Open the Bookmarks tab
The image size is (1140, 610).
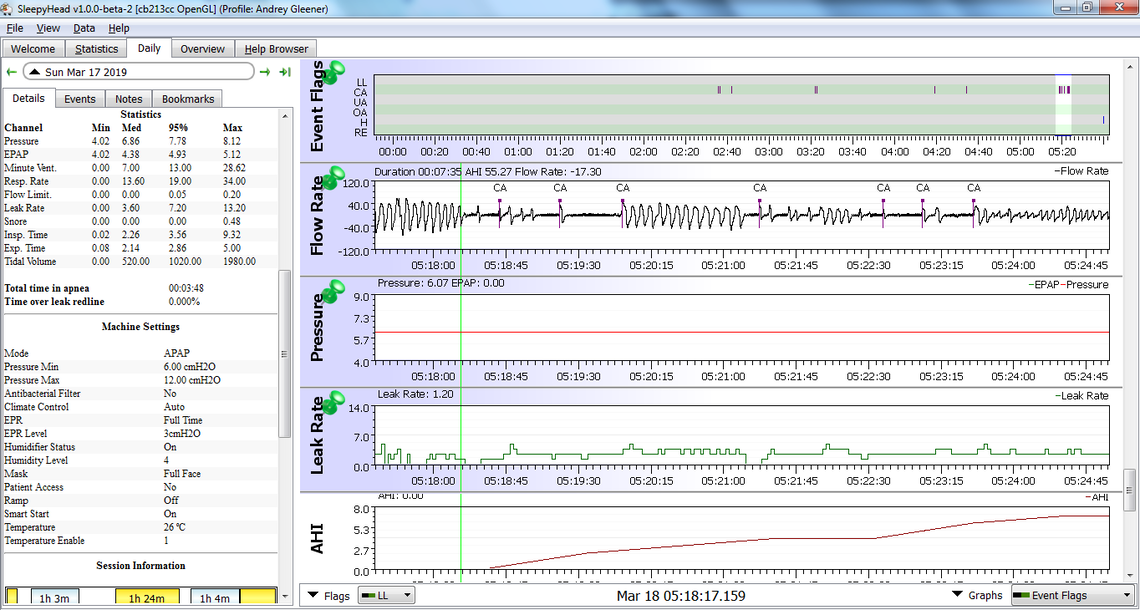(x=188, y=99)
